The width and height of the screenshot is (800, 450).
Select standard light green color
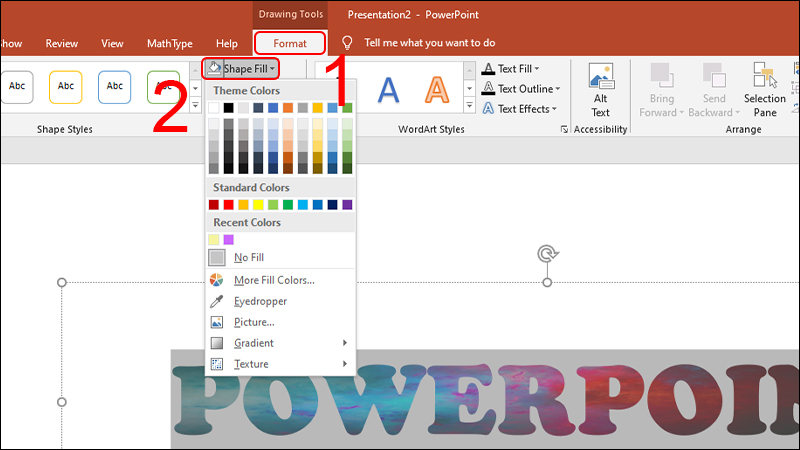coord(273,205)
